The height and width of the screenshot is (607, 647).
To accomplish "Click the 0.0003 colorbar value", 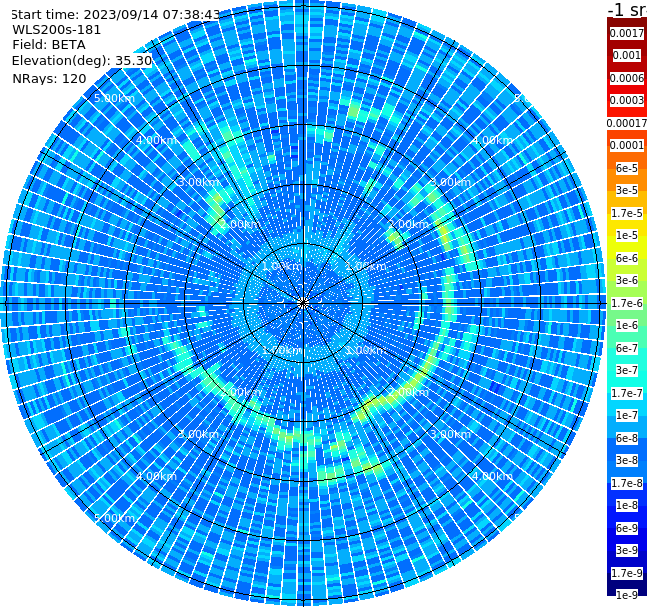I will pos(626,100).
